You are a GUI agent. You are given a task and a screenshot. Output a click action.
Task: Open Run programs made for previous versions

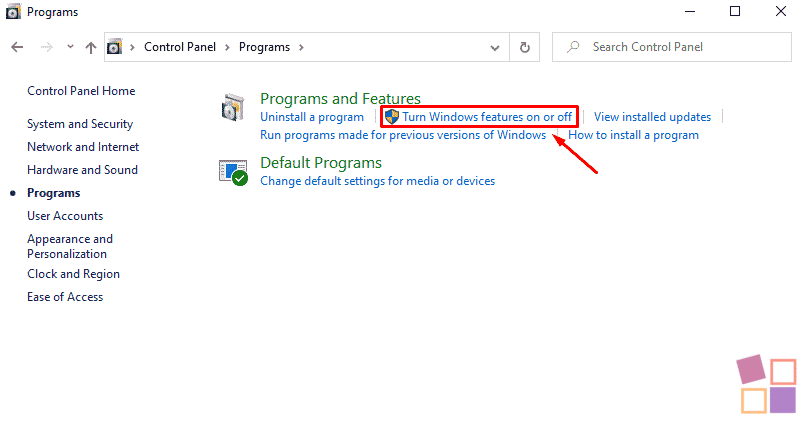click(x=403, y=135)
